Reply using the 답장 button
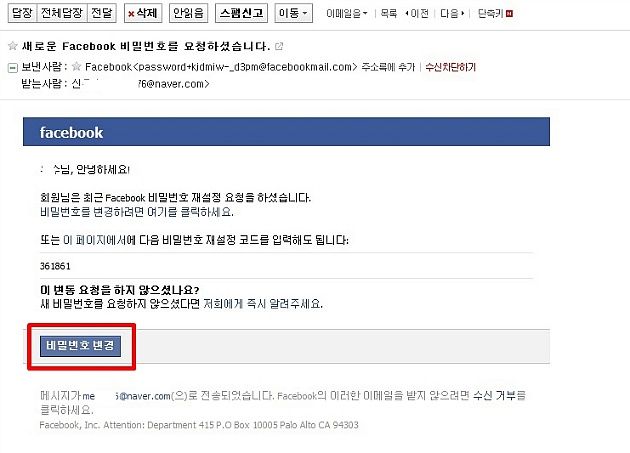Viewport: 630px width, 453px height. (x=22, y=13)
